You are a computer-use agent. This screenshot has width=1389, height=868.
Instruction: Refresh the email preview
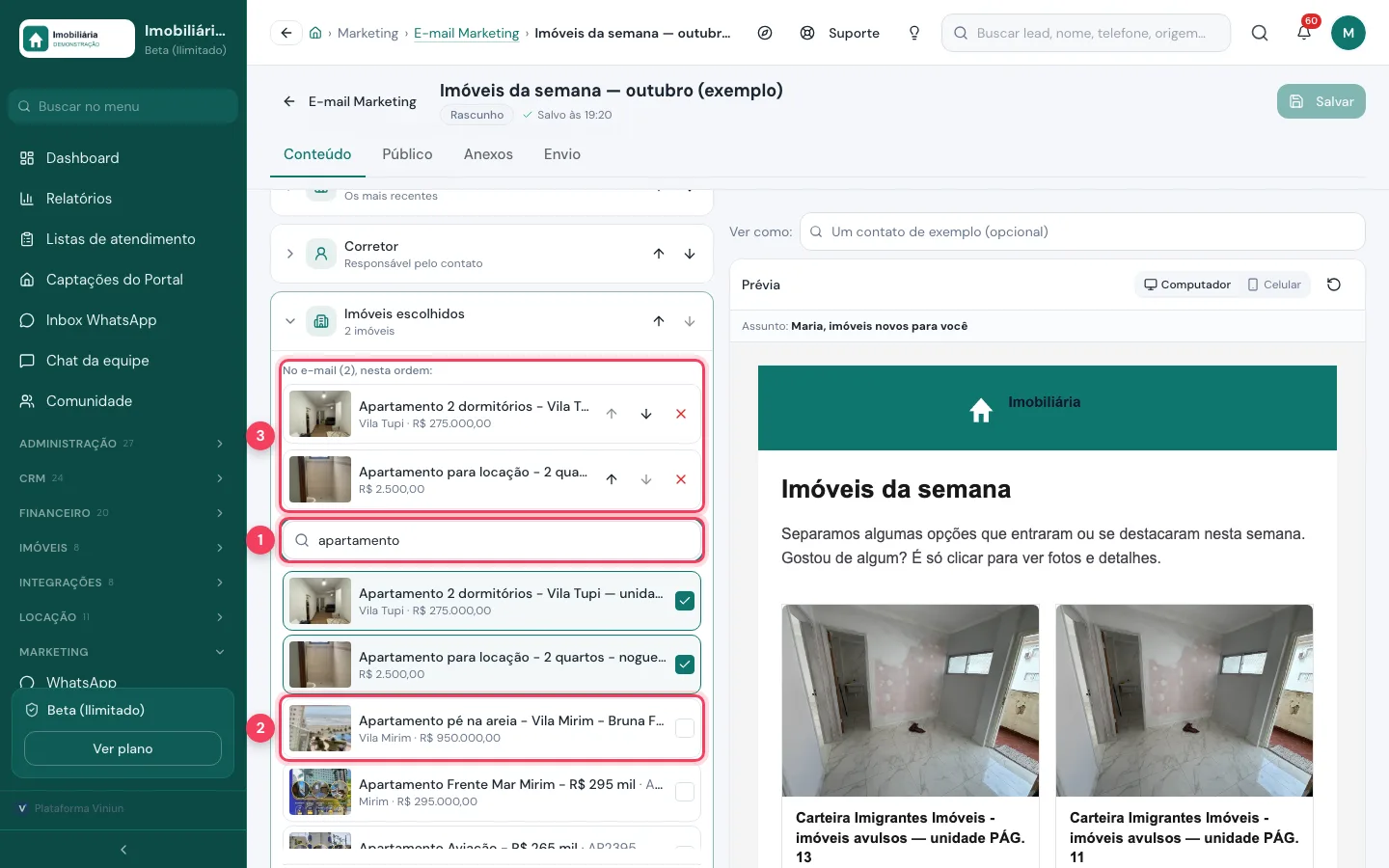tap(1334, 285)
